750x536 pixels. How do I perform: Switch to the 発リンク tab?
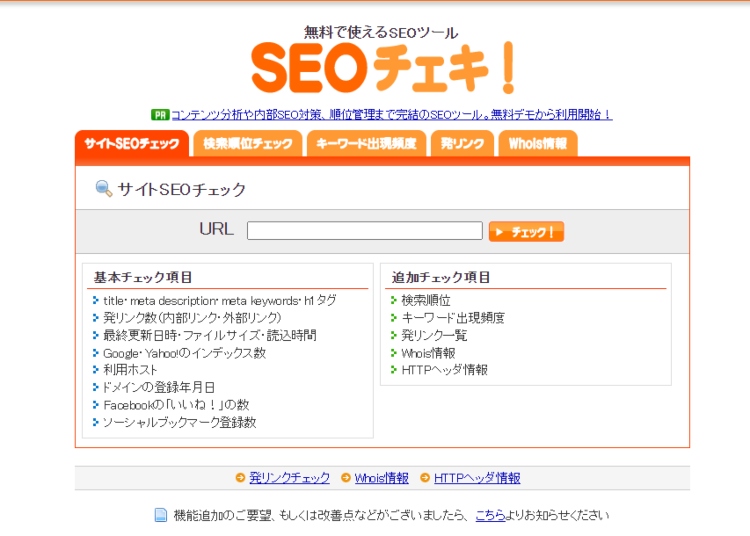coord(462,143)
